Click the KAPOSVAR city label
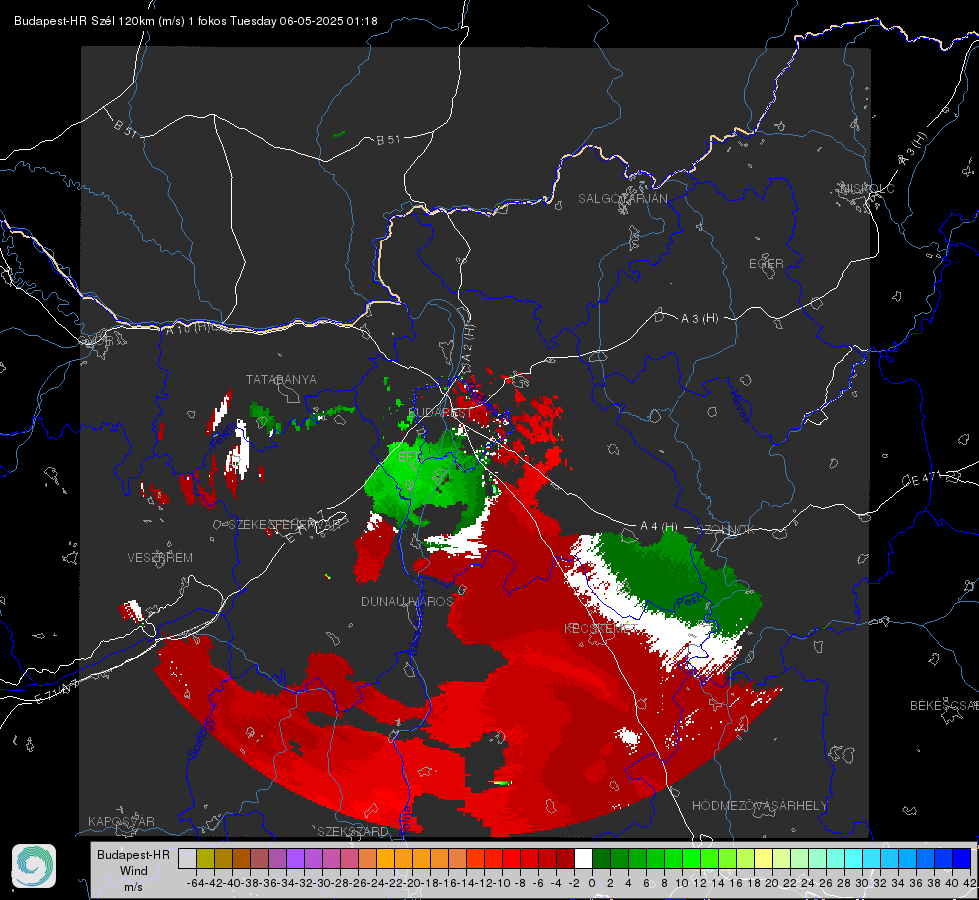 [x=121, y=821]
